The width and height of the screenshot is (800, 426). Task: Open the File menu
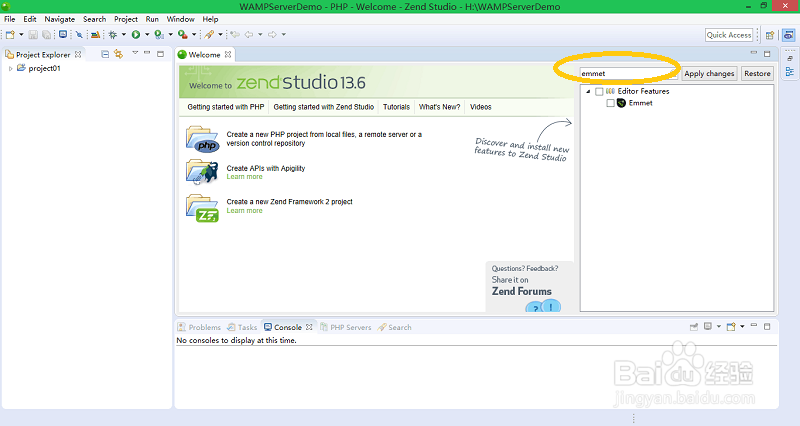tap(10, 19)
